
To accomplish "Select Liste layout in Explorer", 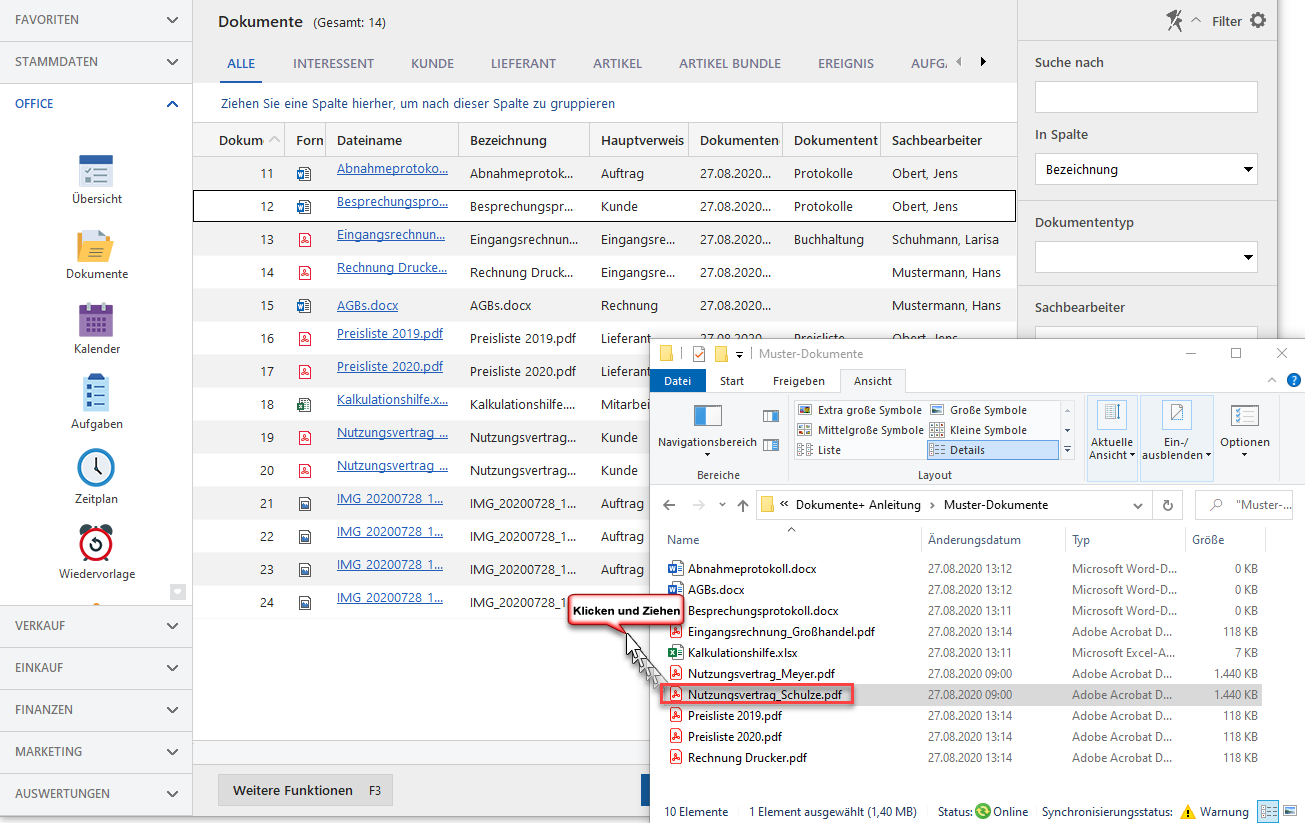I will point(819,450).
